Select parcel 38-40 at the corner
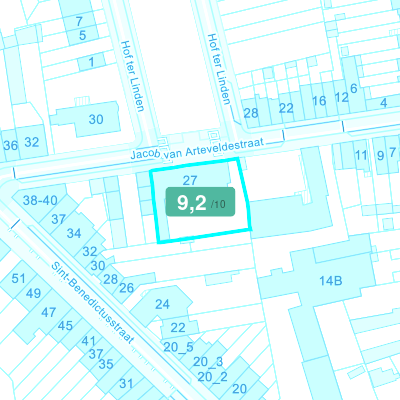This screenshot has height=400, width=400. (x=40, y=200)
